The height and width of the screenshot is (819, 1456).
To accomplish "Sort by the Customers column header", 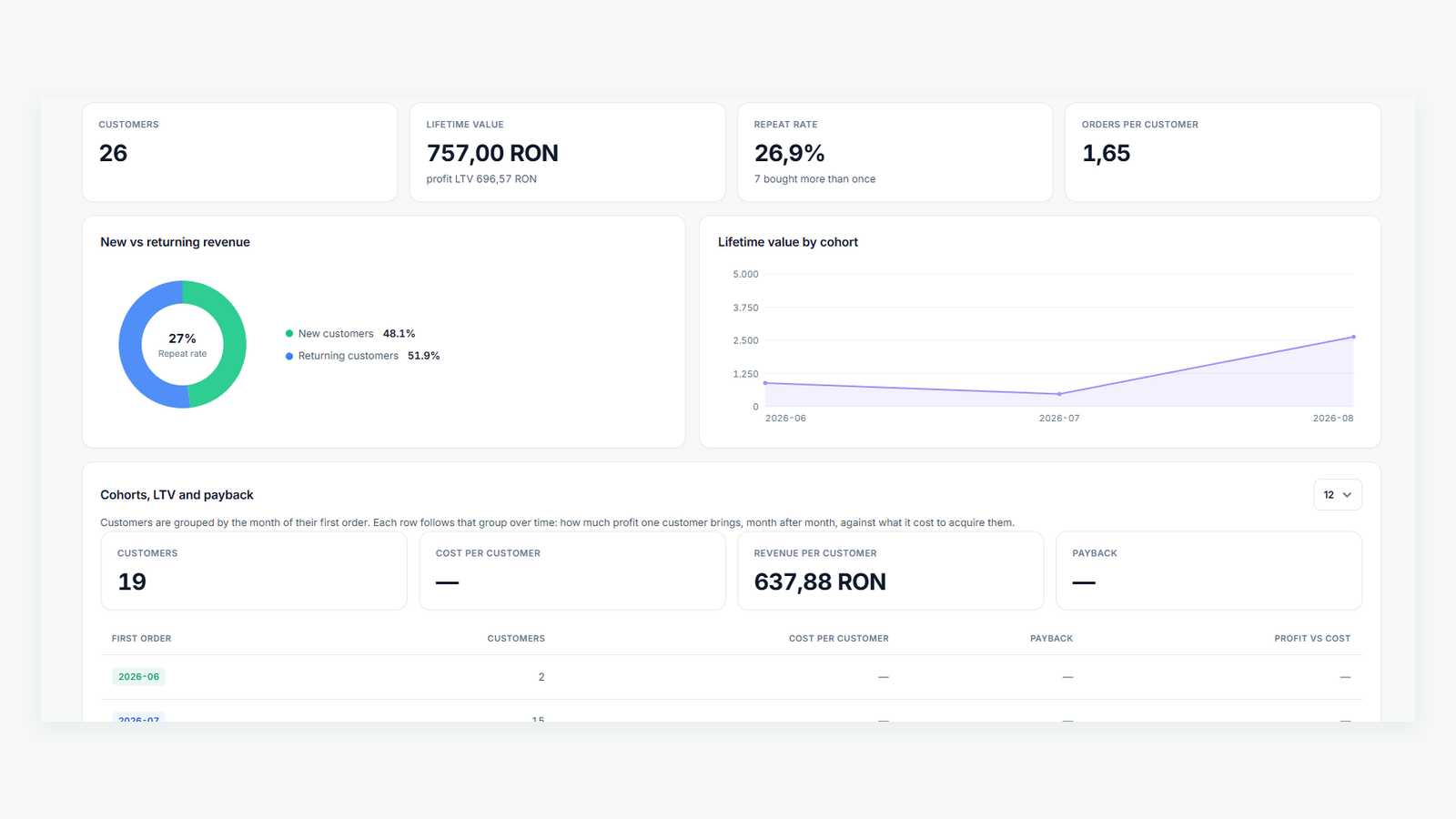I will [x=516, y=639].
